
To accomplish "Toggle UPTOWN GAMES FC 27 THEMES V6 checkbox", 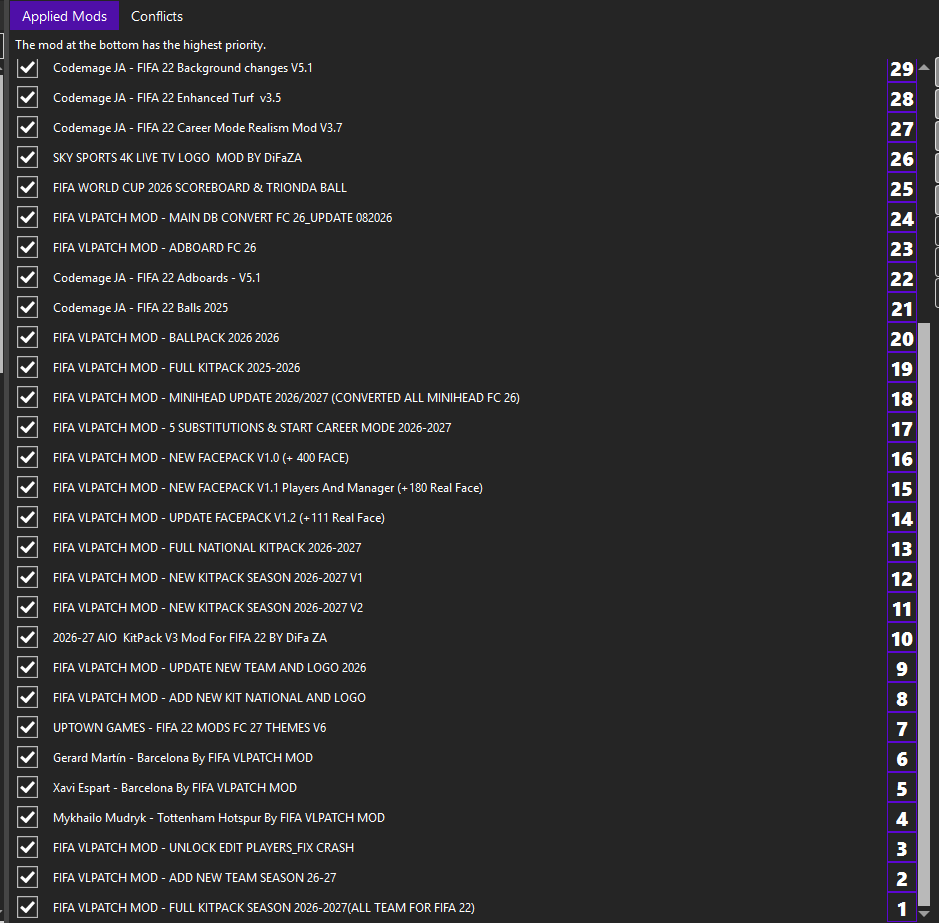I will (x=28, y=727).
